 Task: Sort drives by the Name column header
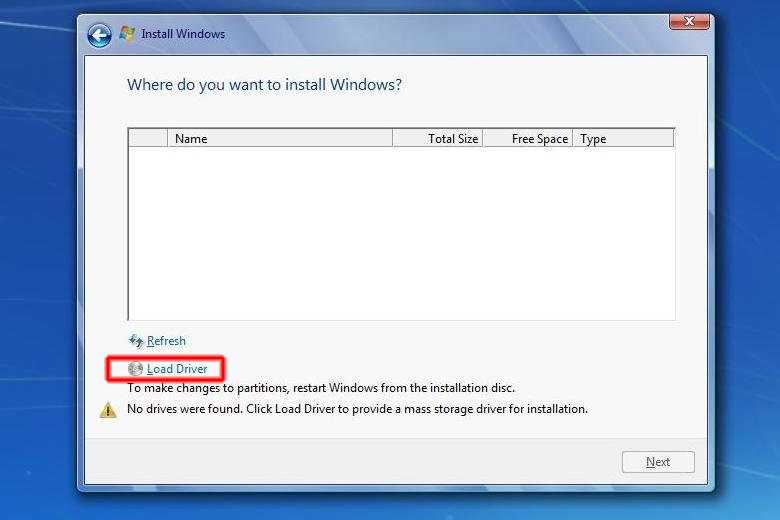(x=280, y=138)
